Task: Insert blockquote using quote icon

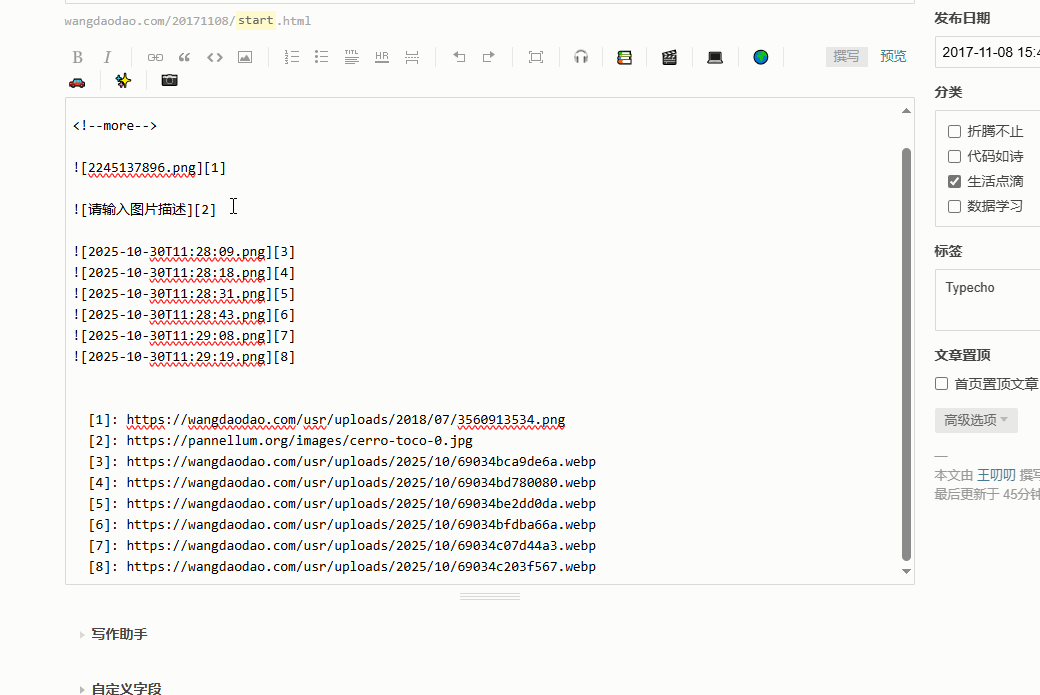Action: [184, 57]
